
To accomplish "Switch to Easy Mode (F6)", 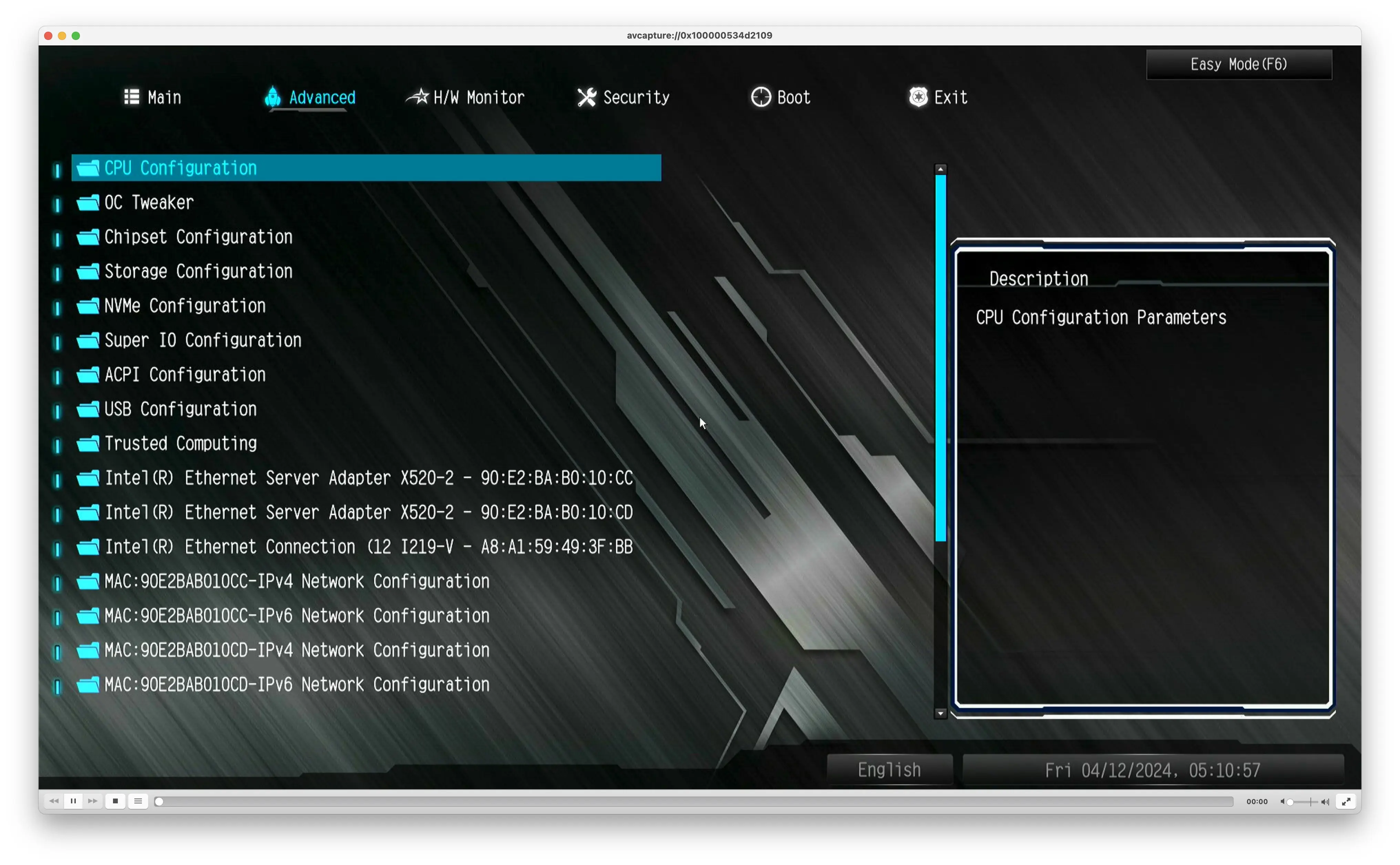I will coord(1238,64).
